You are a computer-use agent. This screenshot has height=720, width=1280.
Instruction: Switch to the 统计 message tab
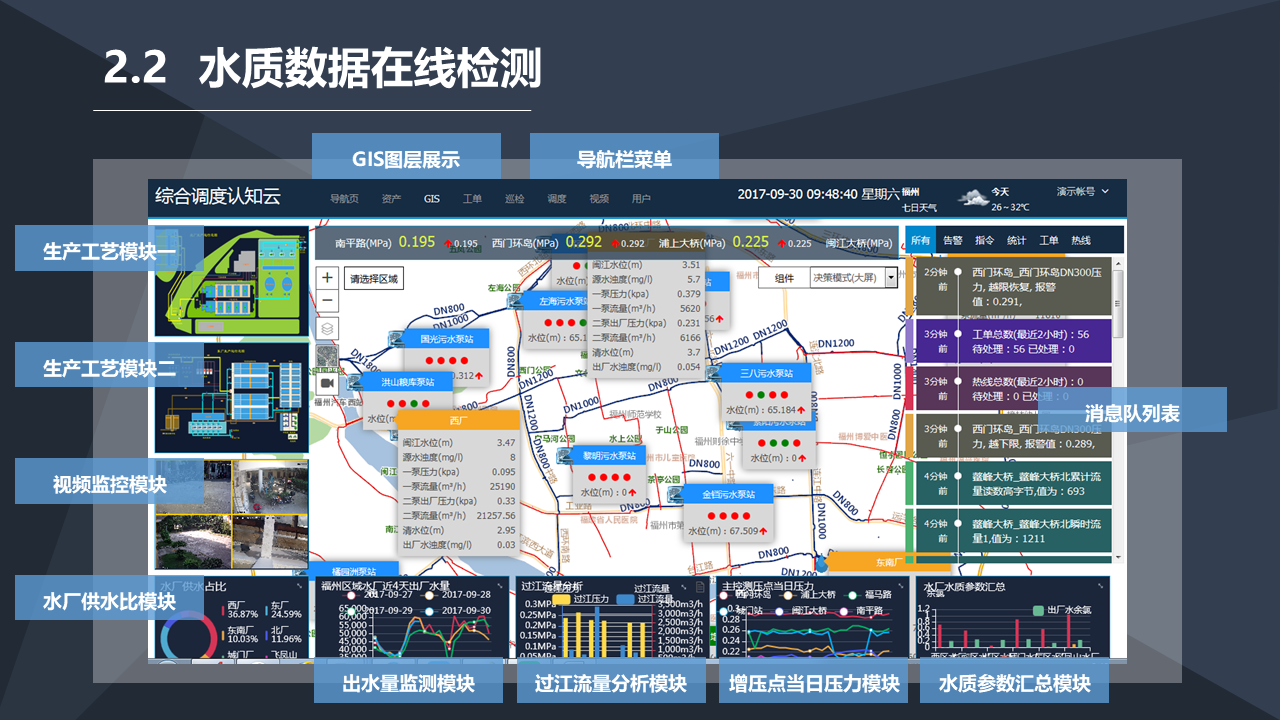click(1017, 240)
